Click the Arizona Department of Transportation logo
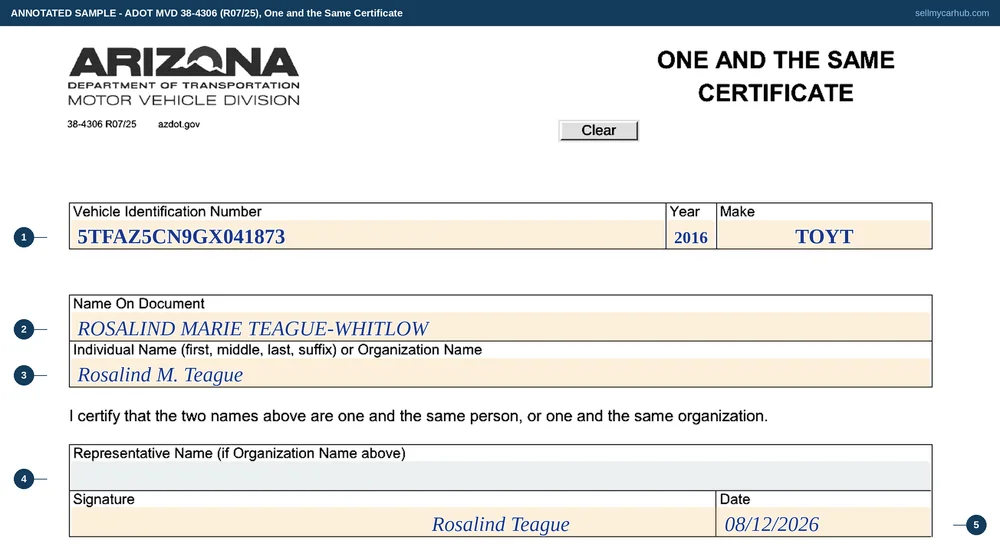Image resolution: width=1000 pixels, height=557 pixels. [x=184, y=75]
